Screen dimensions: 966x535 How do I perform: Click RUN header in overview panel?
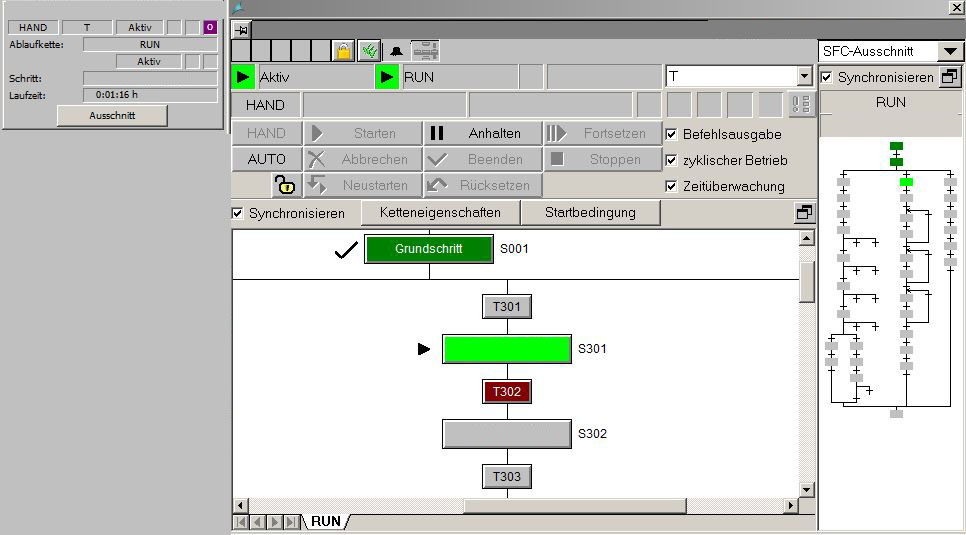(x=891, y=102)
